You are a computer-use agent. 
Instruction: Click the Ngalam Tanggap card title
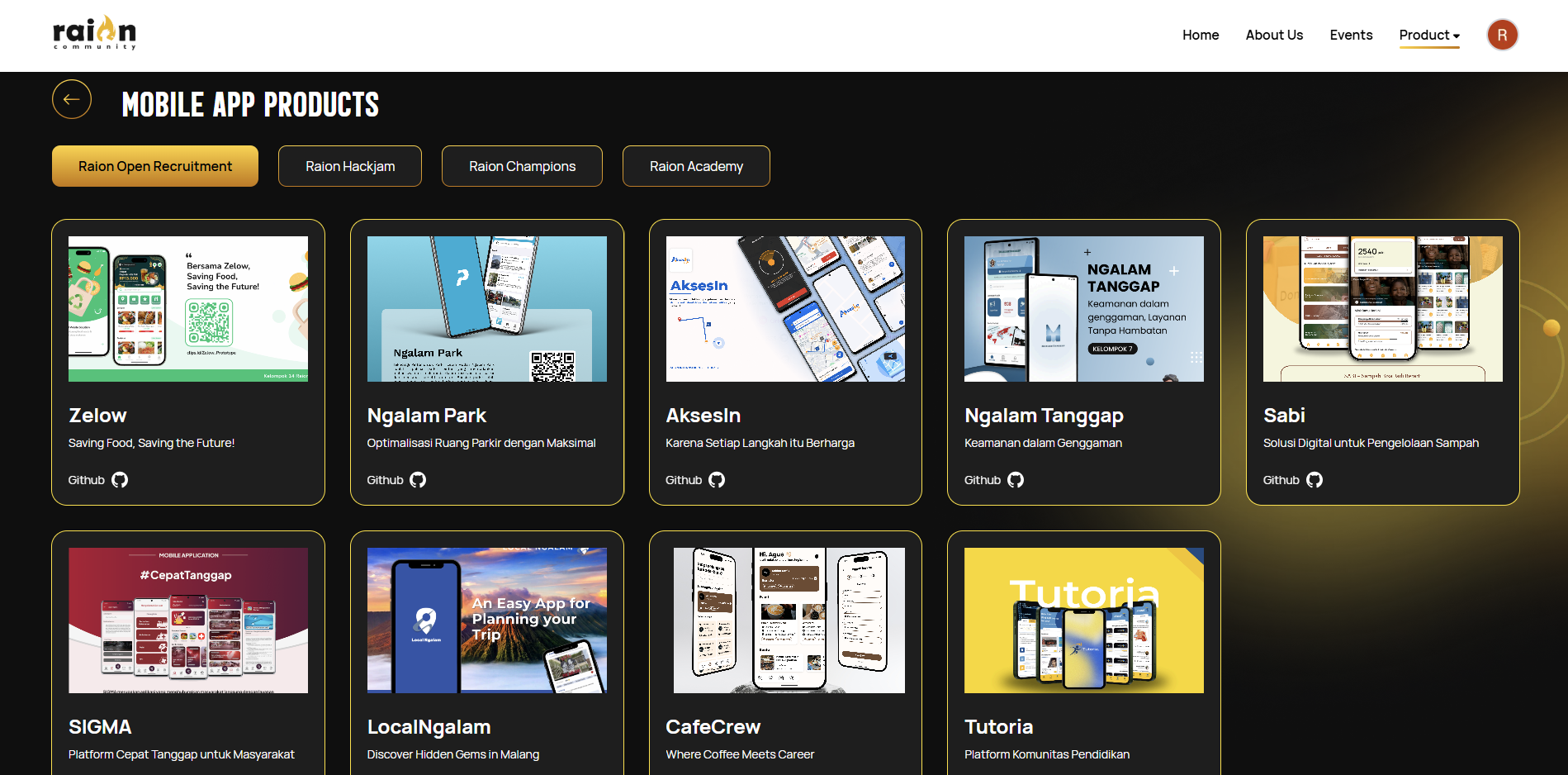(x=1044, y=416)
